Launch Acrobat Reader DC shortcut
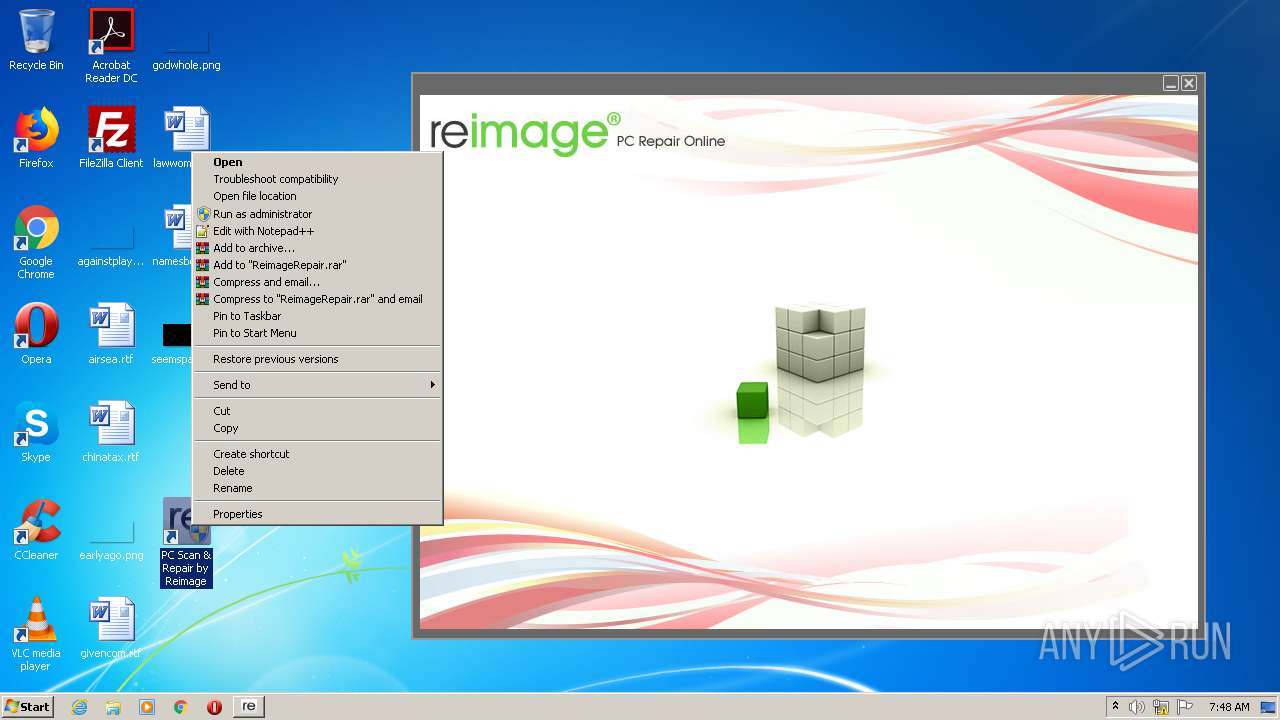 point(111,46)
